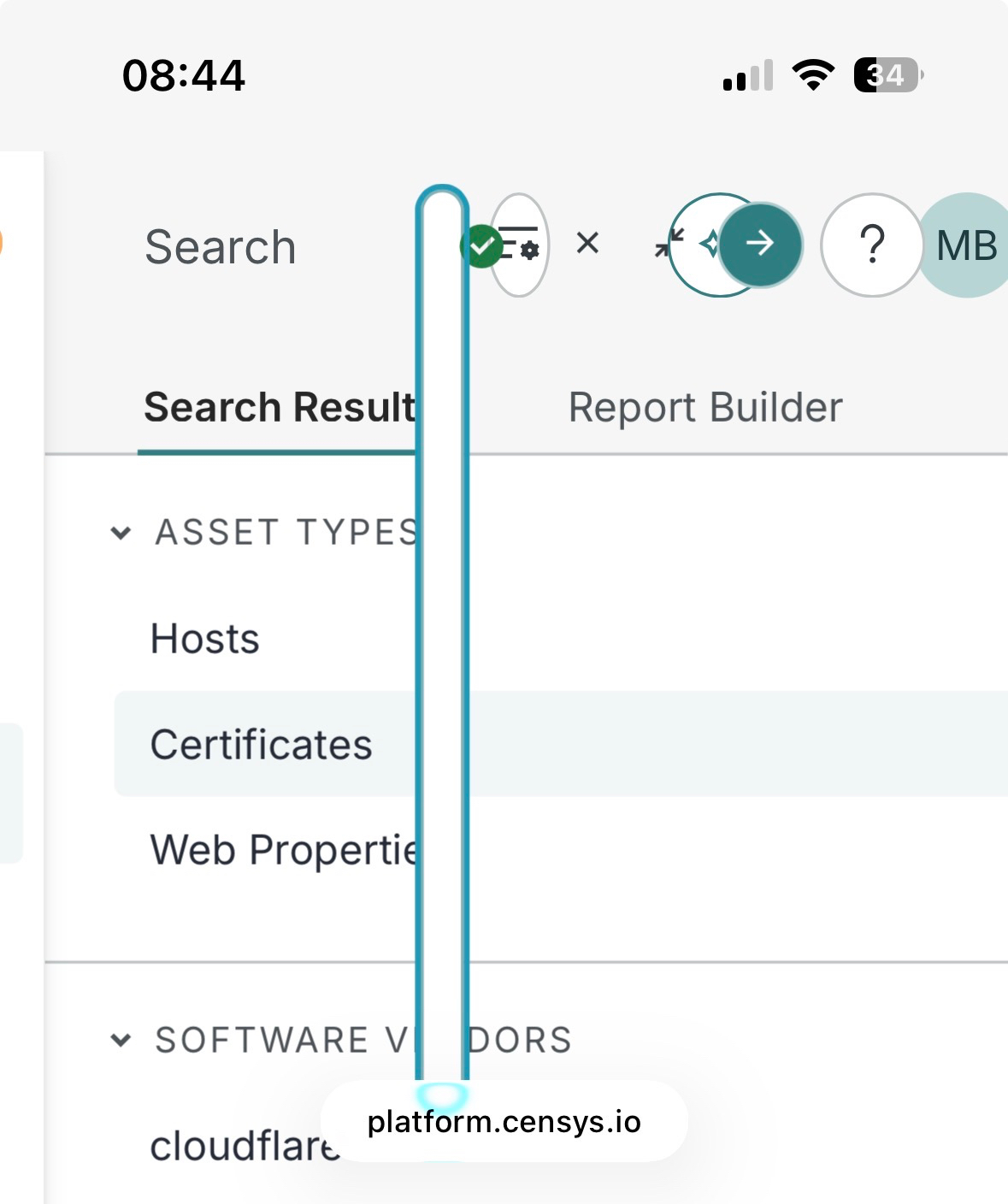This screenshot has height=1204, width=1008.
Task: Switch to the Report Builder tab
Action: 705,408
